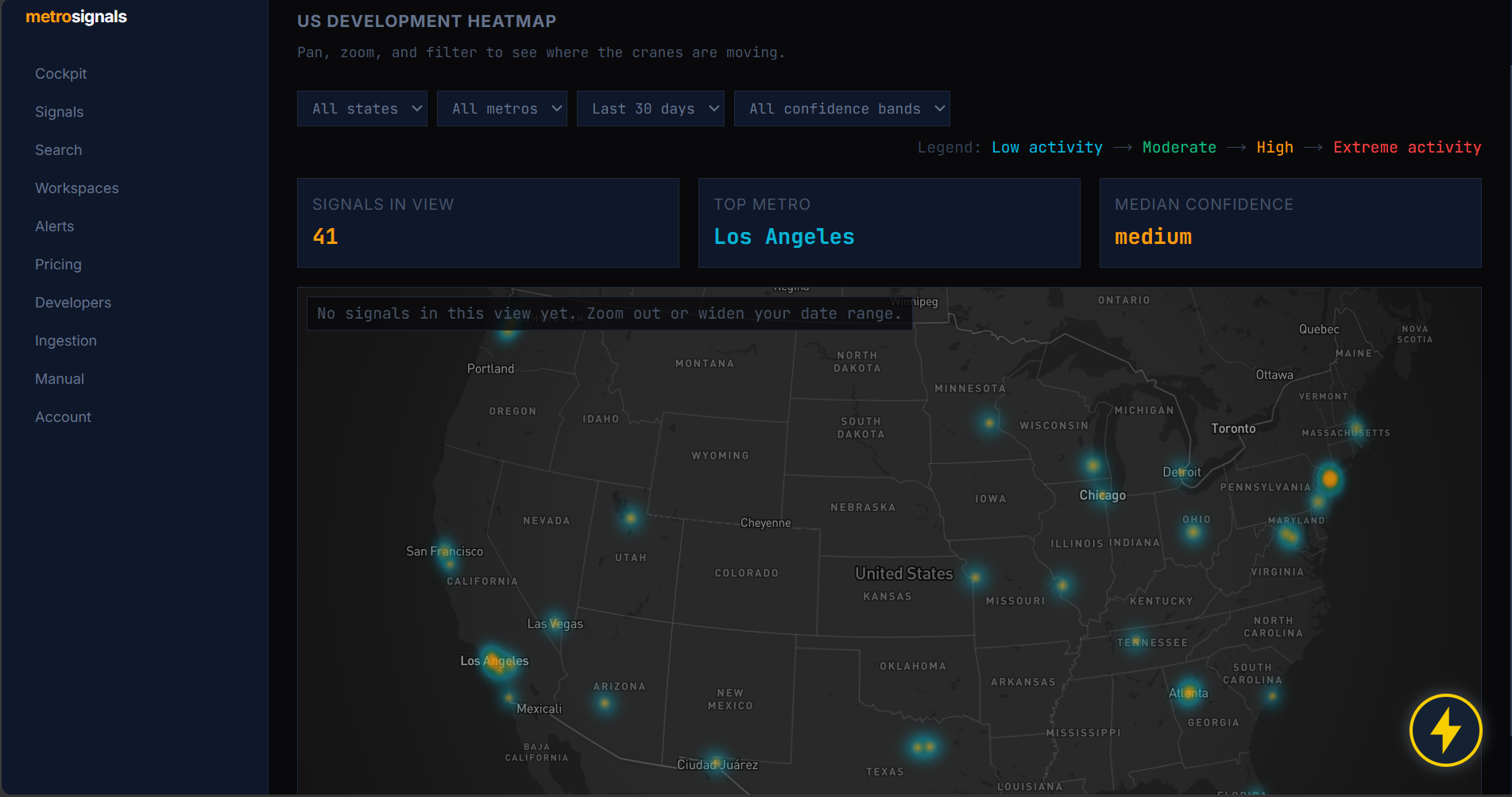This screenshot has width=1512, height=797.
Task: Navigate to Workspaces
Action: pos(77,188)
